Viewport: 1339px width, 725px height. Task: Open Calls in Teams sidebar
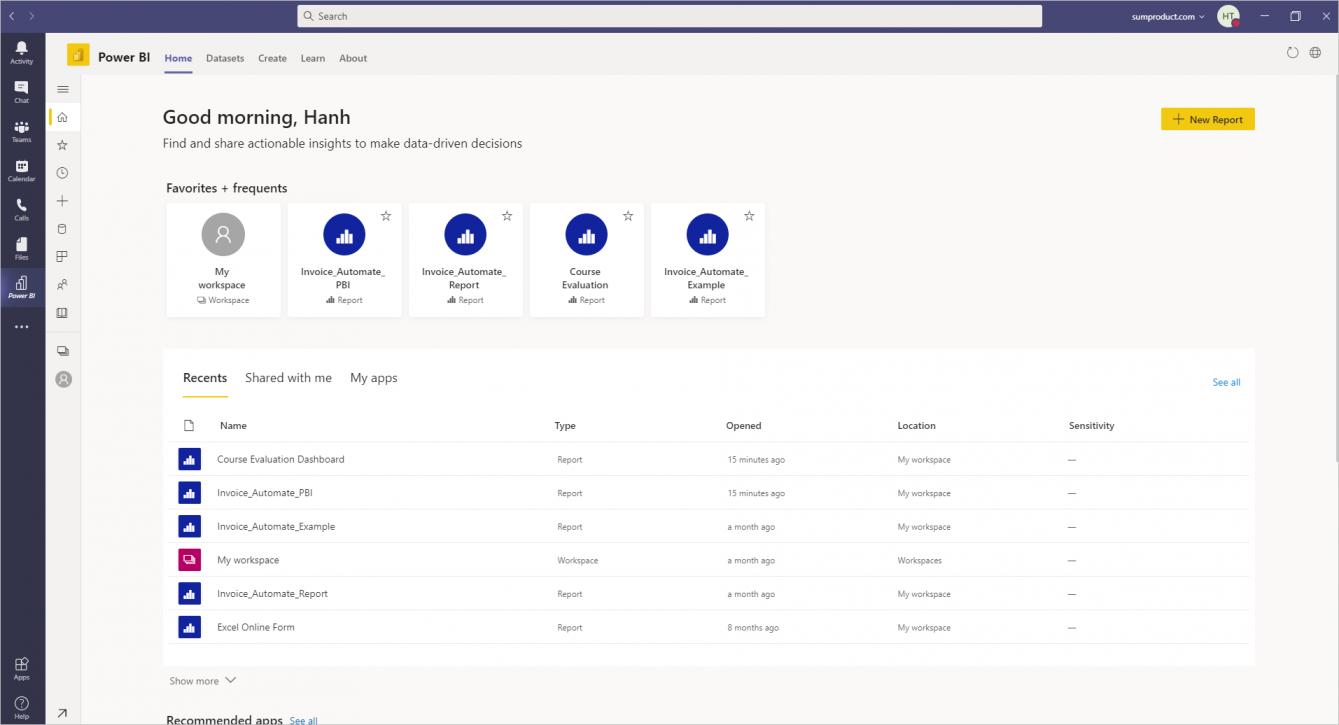coord(21,209)
